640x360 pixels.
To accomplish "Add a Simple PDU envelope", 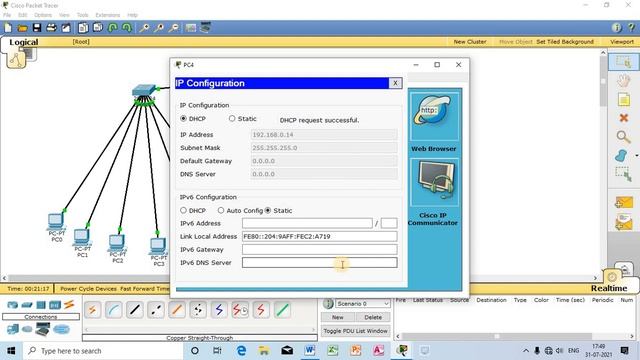I will [x=624, y=202].
